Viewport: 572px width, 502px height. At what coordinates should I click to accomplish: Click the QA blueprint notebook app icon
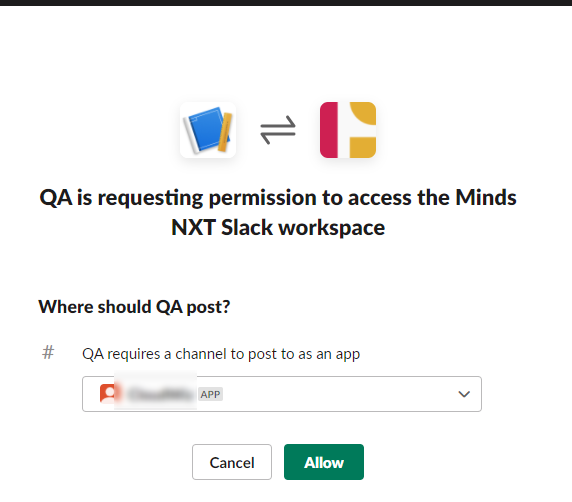click(208, 130)
